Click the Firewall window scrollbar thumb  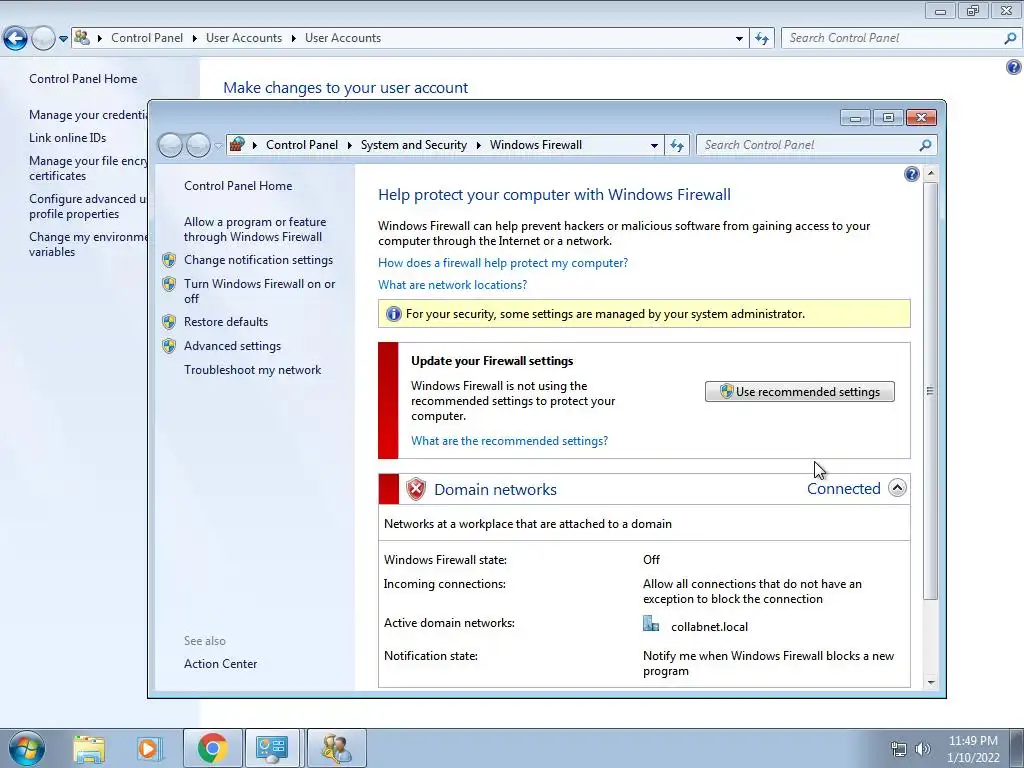point(931,391)
